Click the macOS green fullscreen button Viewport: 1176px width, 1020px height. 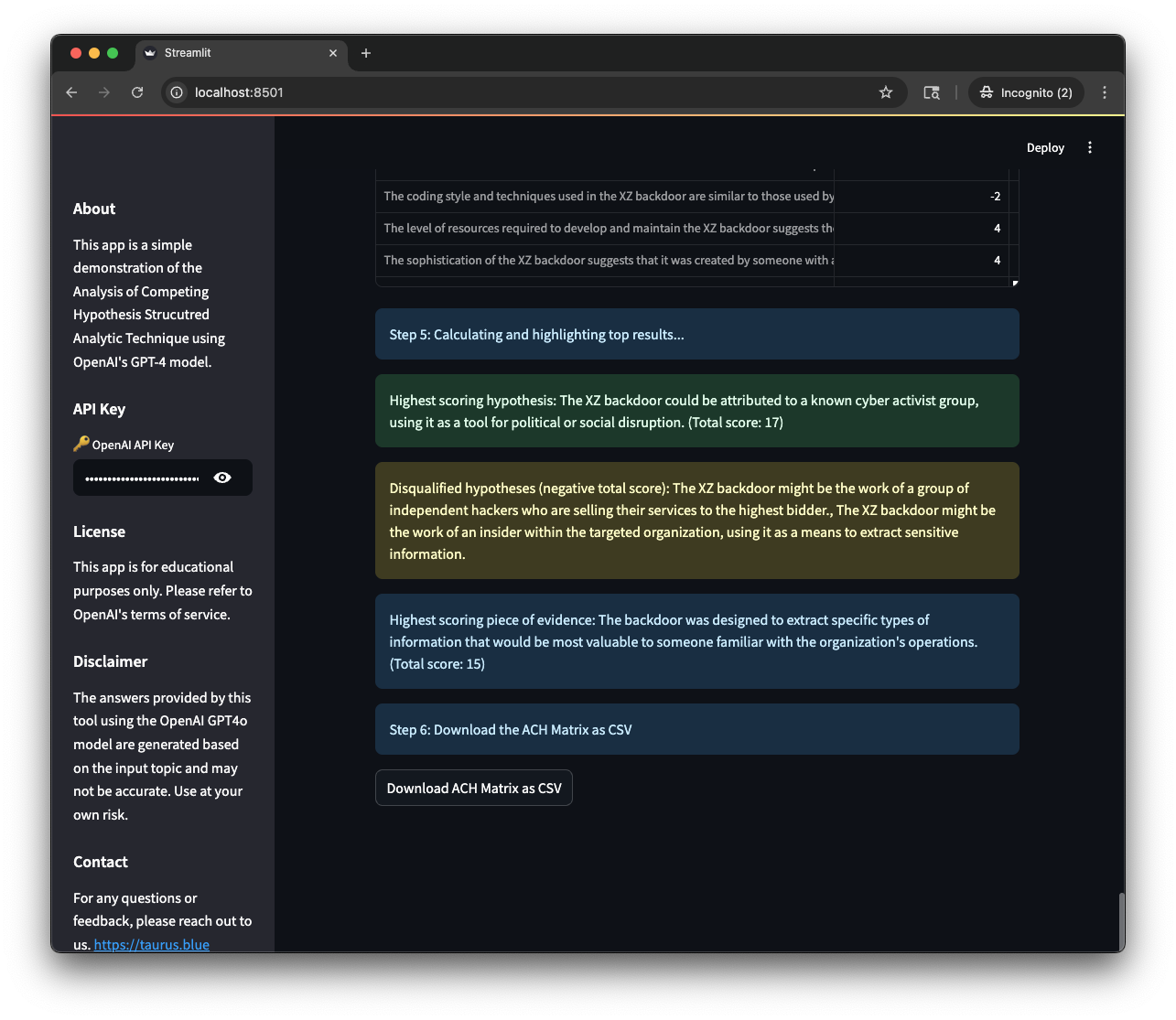pyautogui.click(x=113, y=53)
